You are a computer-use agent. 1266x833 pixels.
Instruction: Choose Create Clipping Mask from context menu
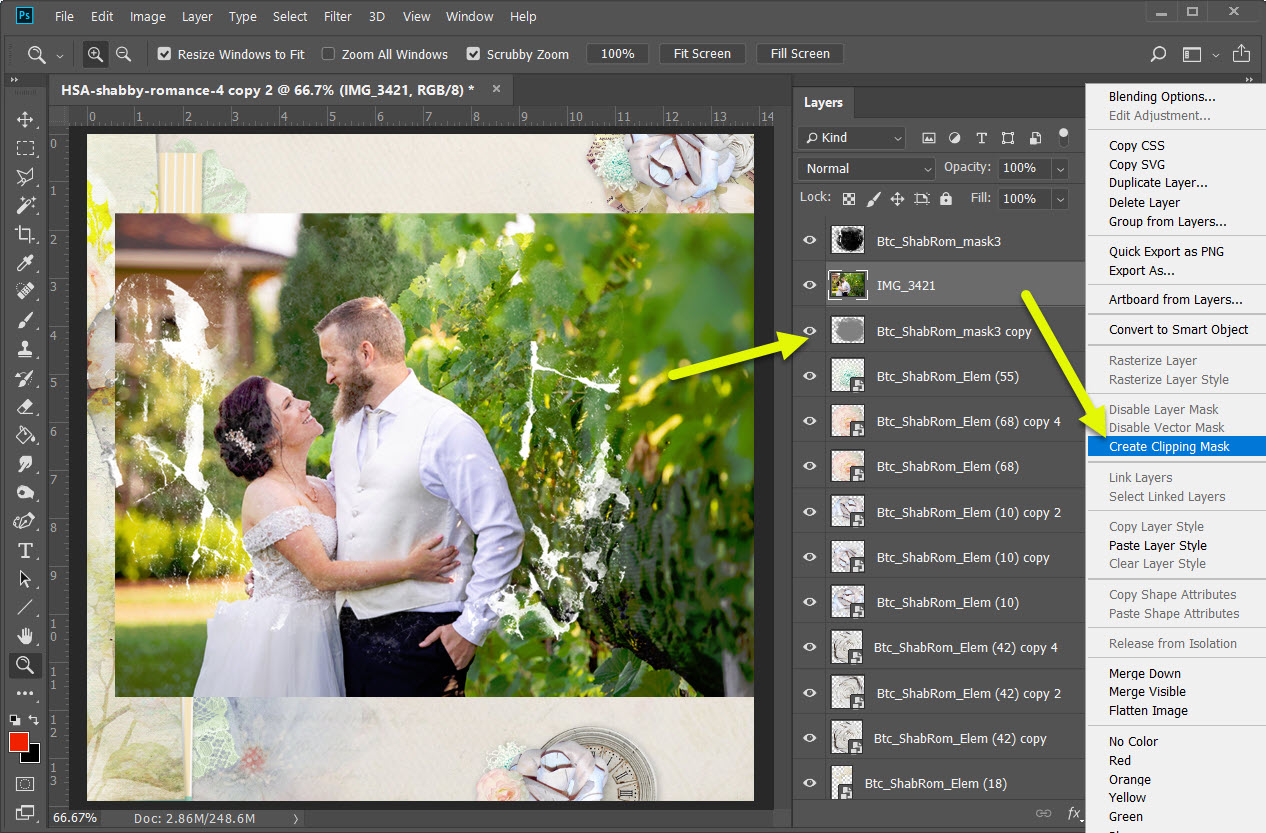pyautogui.click(x=1169, y=447)
